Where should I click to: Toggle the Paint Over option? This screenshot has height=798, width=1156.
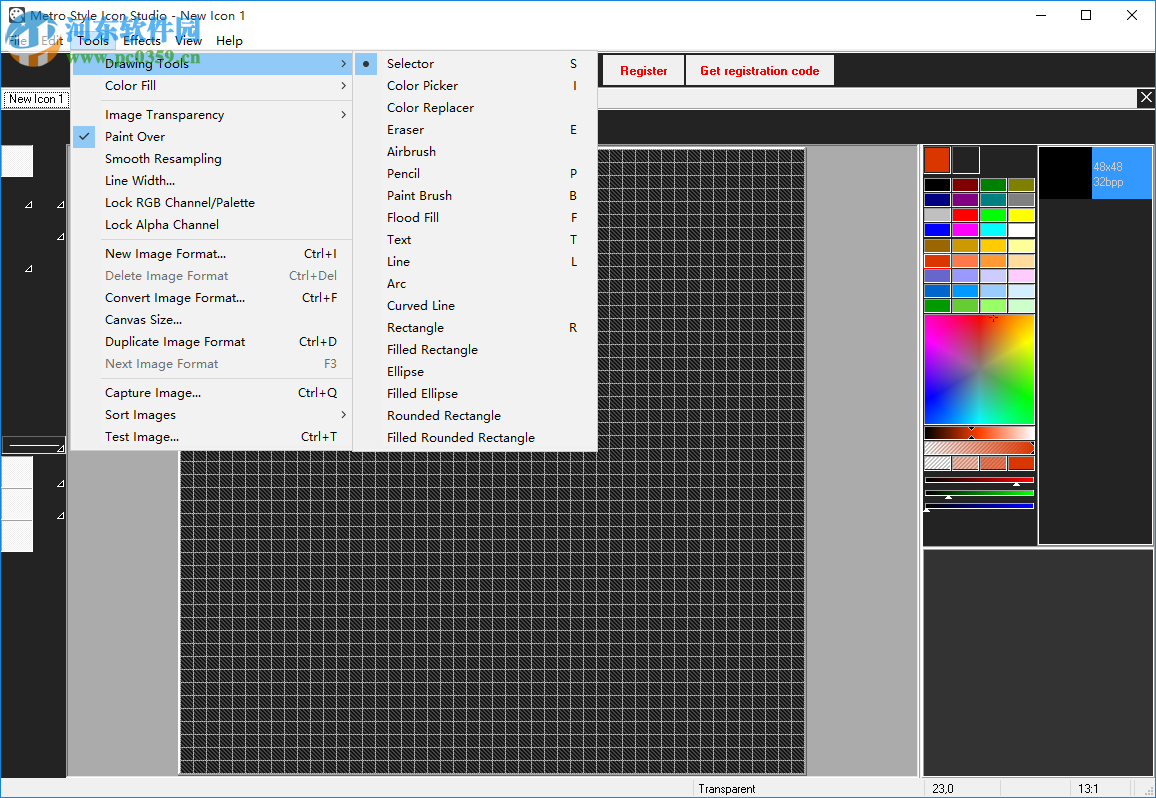click(x=135, y=137)
